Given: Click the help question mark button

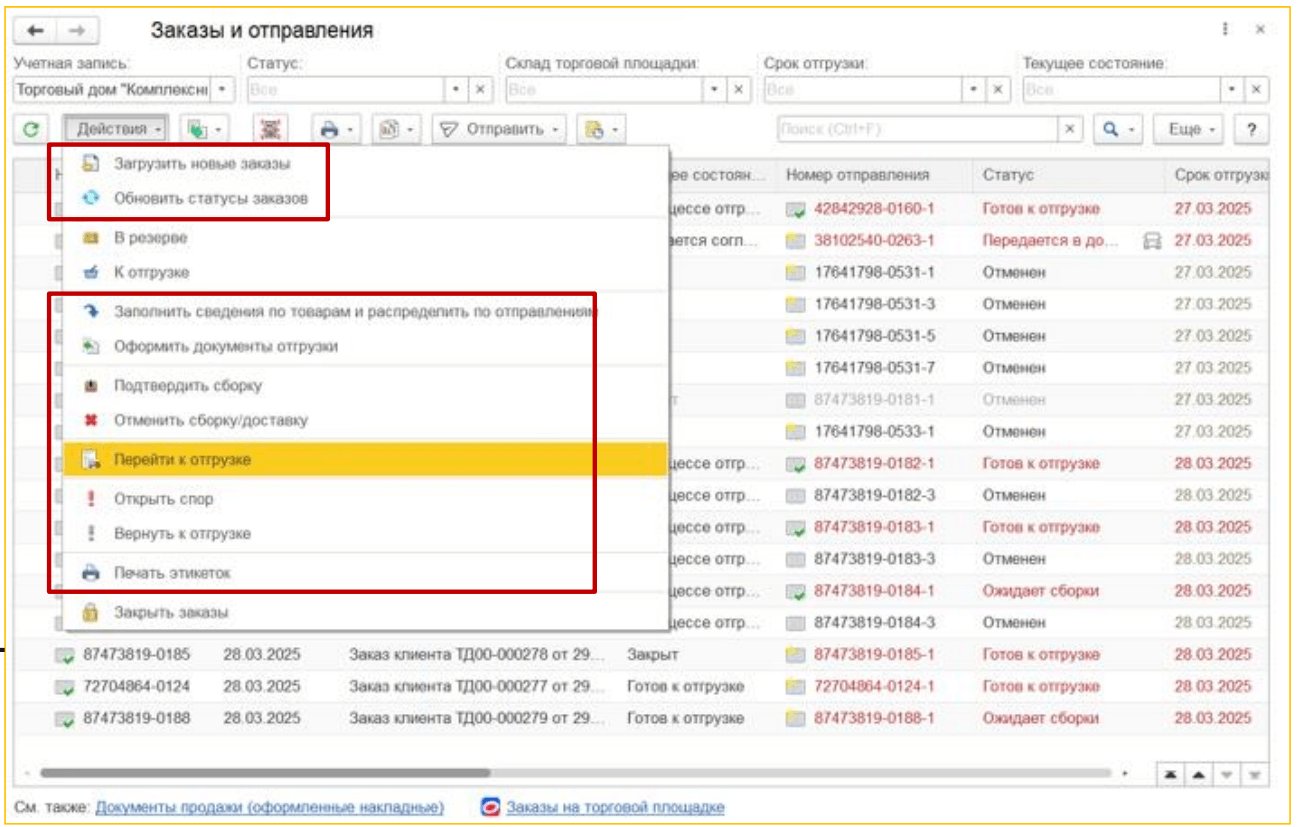Looking at the screenshot, I should point(1250,129).
